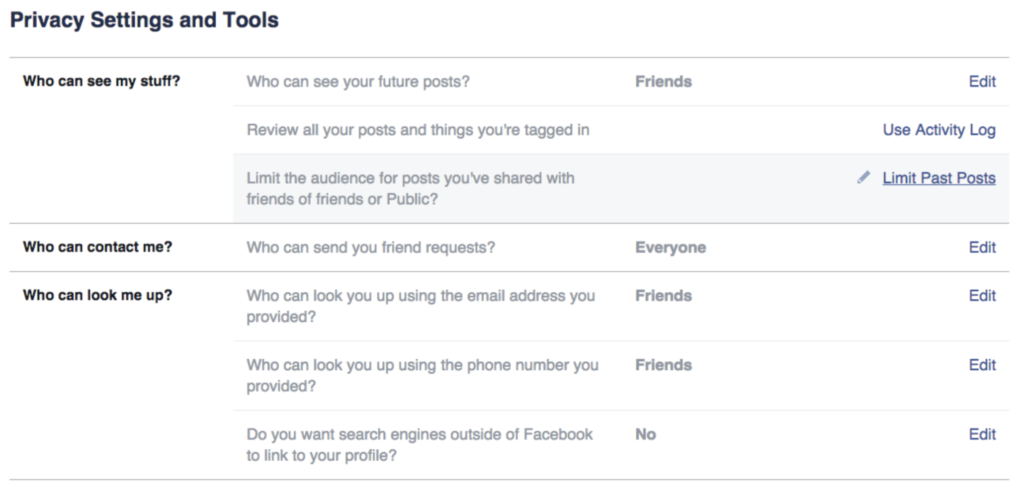Click the 'No' value for search engine linking
This screenshot has width=1024, height=495.
click(x=645, y=434)
